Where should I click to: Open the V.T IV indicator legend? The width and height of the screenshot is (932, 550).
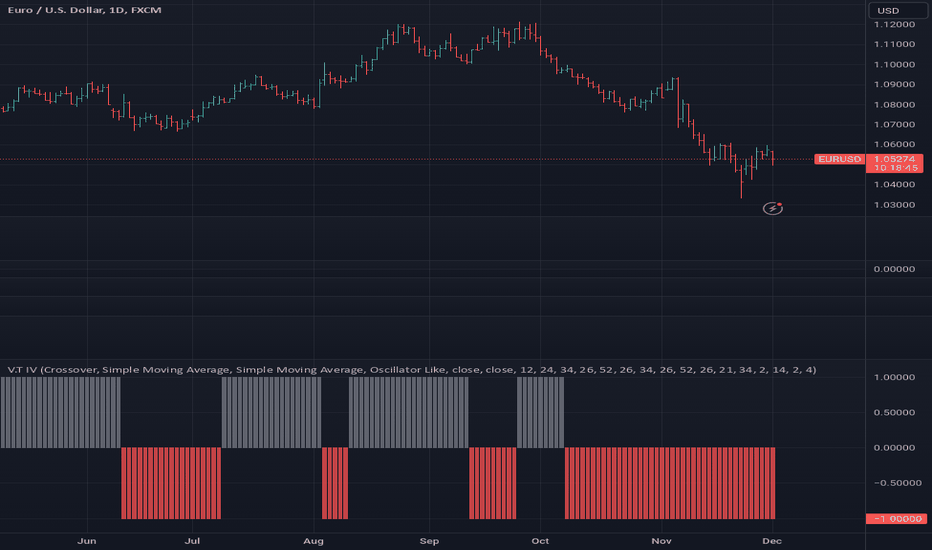click(412, 370)
